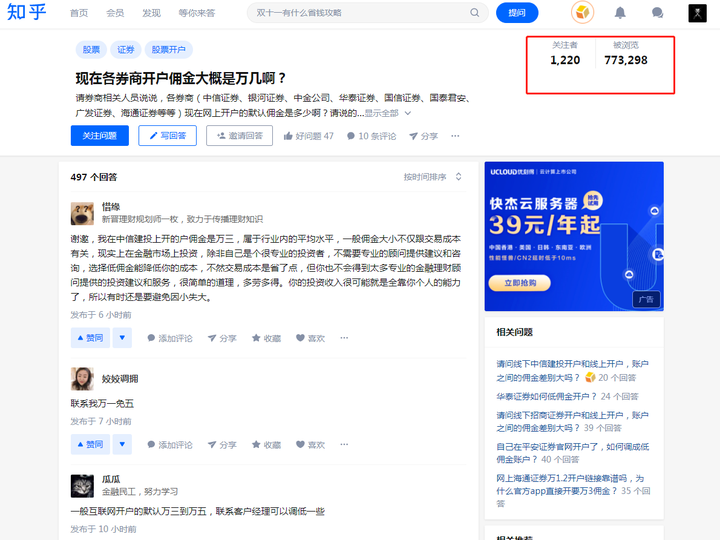Open 姣姣调拥's avatar
This screenshot has height=540, width=720.
point(82,379)
